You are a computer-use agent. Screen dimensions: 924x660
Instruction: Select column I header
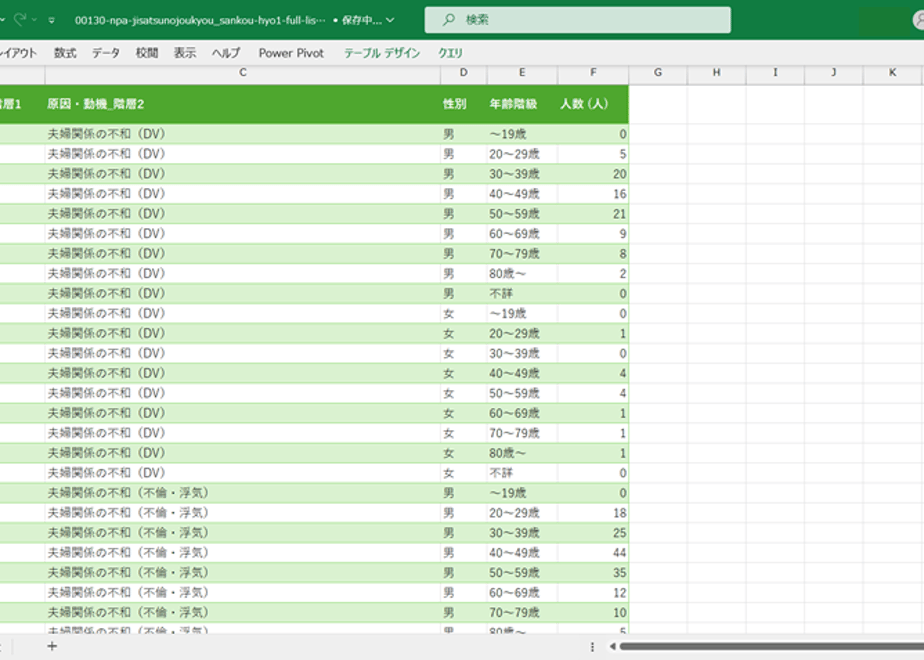coord(775,72)
